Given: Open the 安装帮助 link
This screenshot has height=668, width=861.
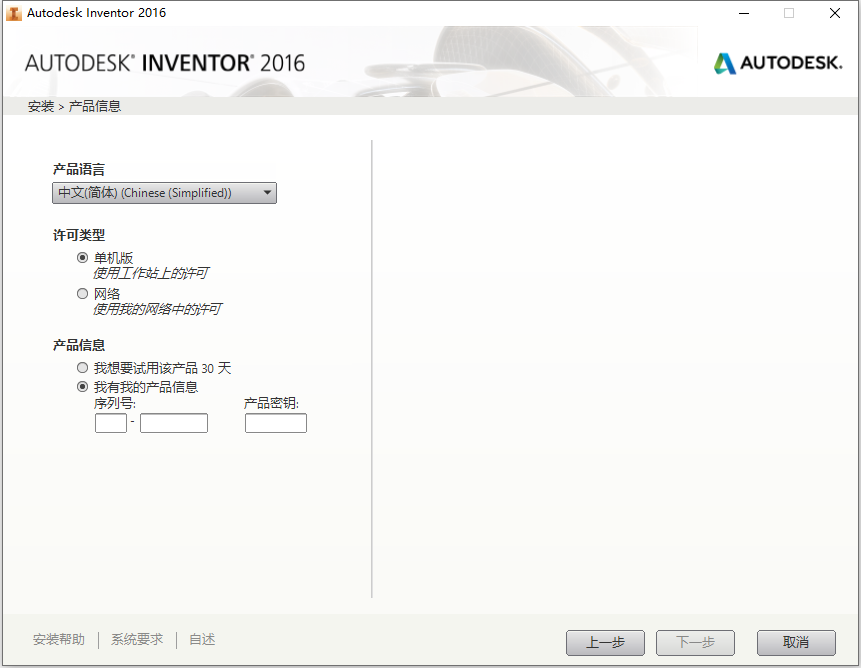Looking at the screenshot, I should click(59, 639).
